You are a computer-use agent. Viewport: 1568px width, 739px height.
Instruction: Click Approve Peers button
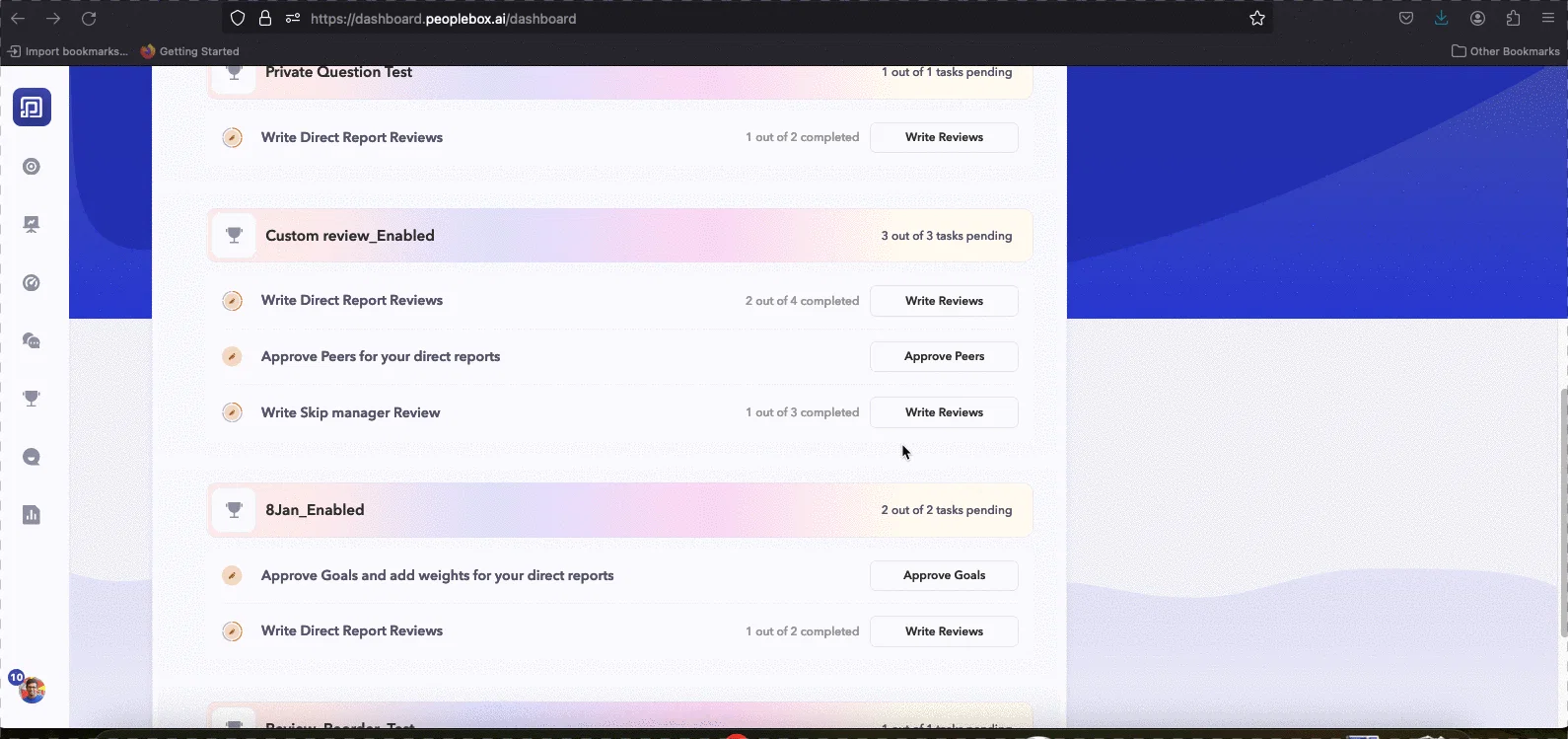pyautogui.click(x=944, y=356)
